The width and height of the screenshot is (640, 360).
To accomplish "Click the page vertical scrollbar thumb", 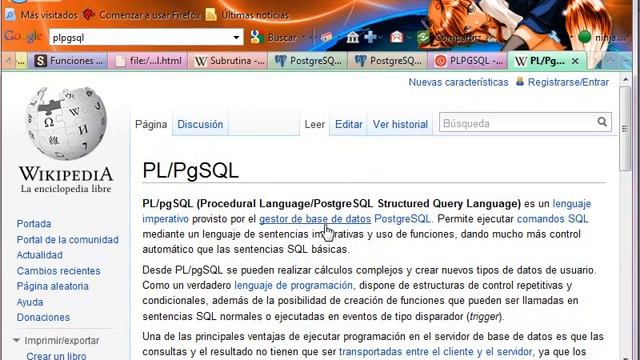I will tap(625, 129).
